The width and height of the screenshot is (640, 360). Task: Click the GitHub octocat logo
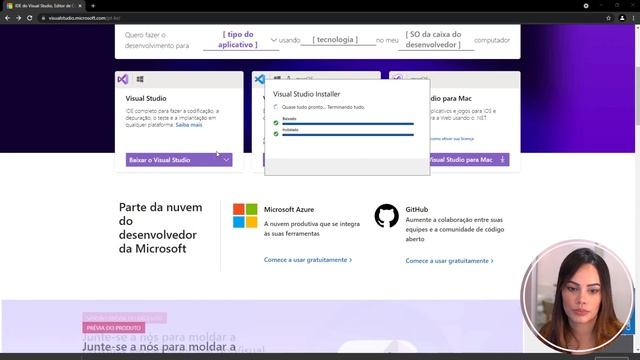click(x=387, y=216)
